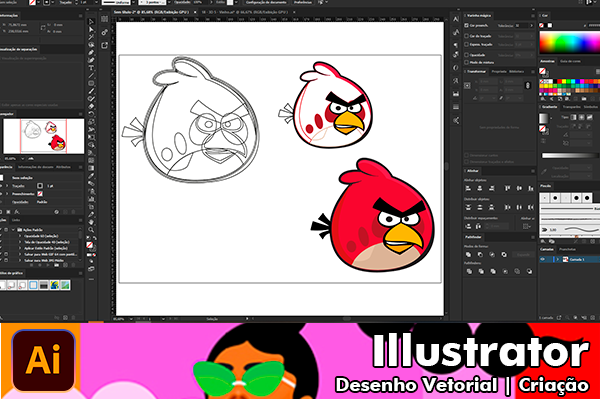Select the Hand tool
Screen dimensions: 600x400
pos(91,222)
